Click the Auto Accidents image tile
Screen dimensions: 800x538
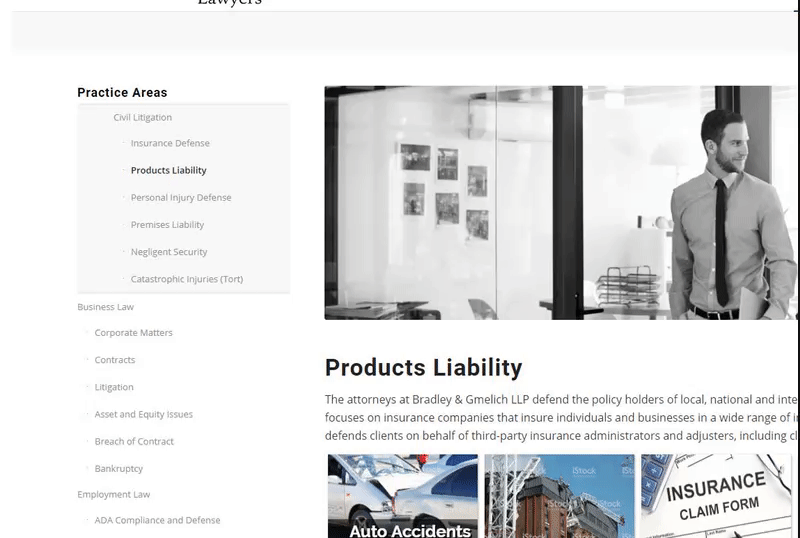(403, 496)
